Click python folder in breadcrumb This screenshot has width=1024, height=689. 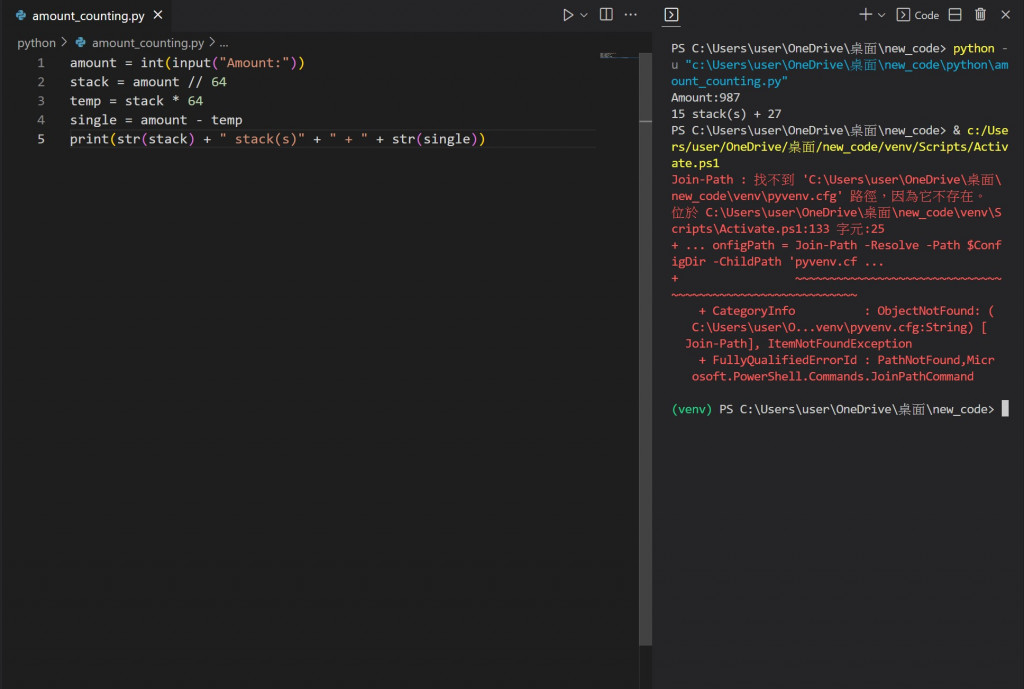click(x=37, y=42)
